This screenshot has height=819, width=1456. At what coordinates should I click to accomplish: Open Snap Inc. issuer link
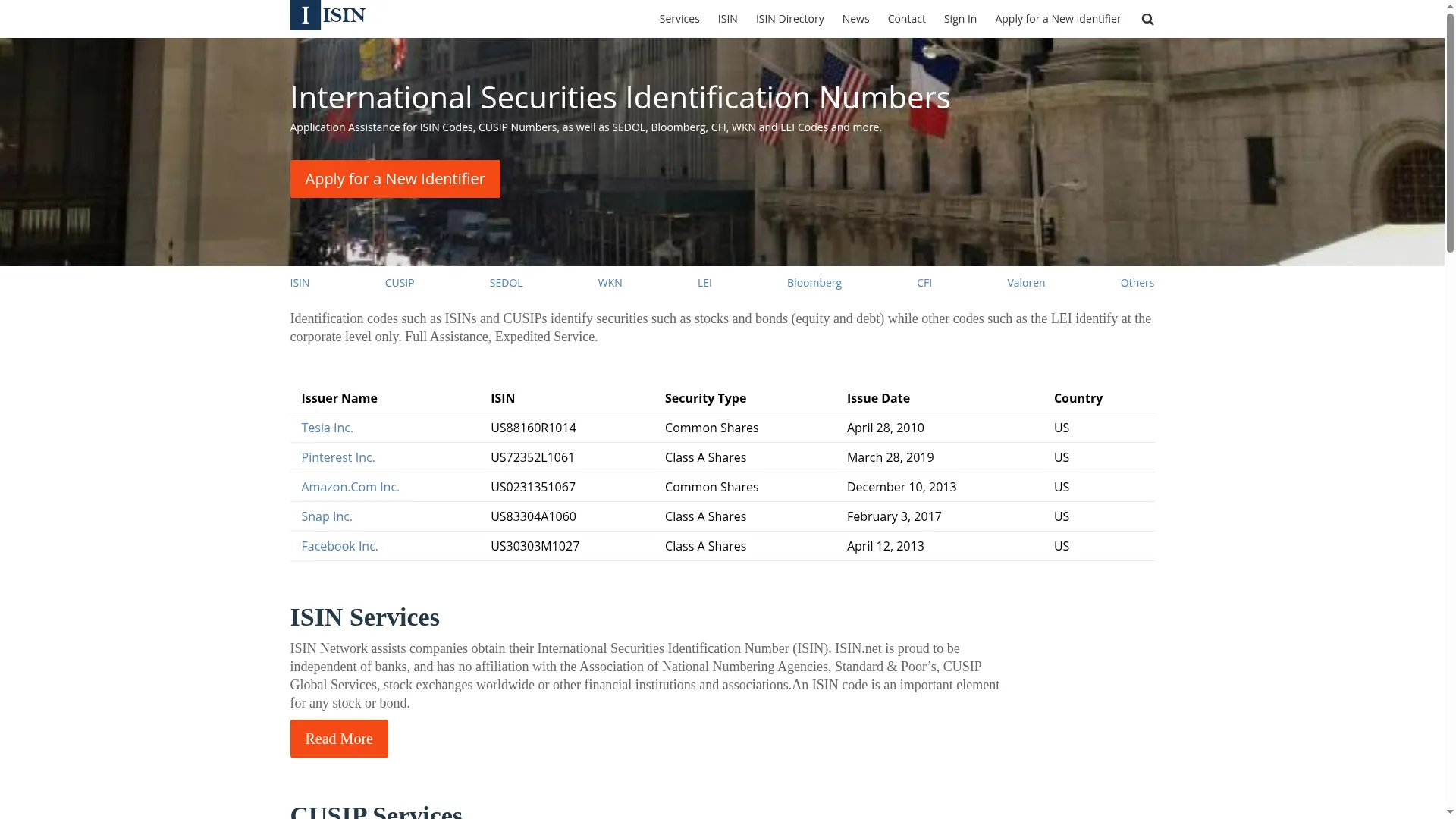coord(326,516)
